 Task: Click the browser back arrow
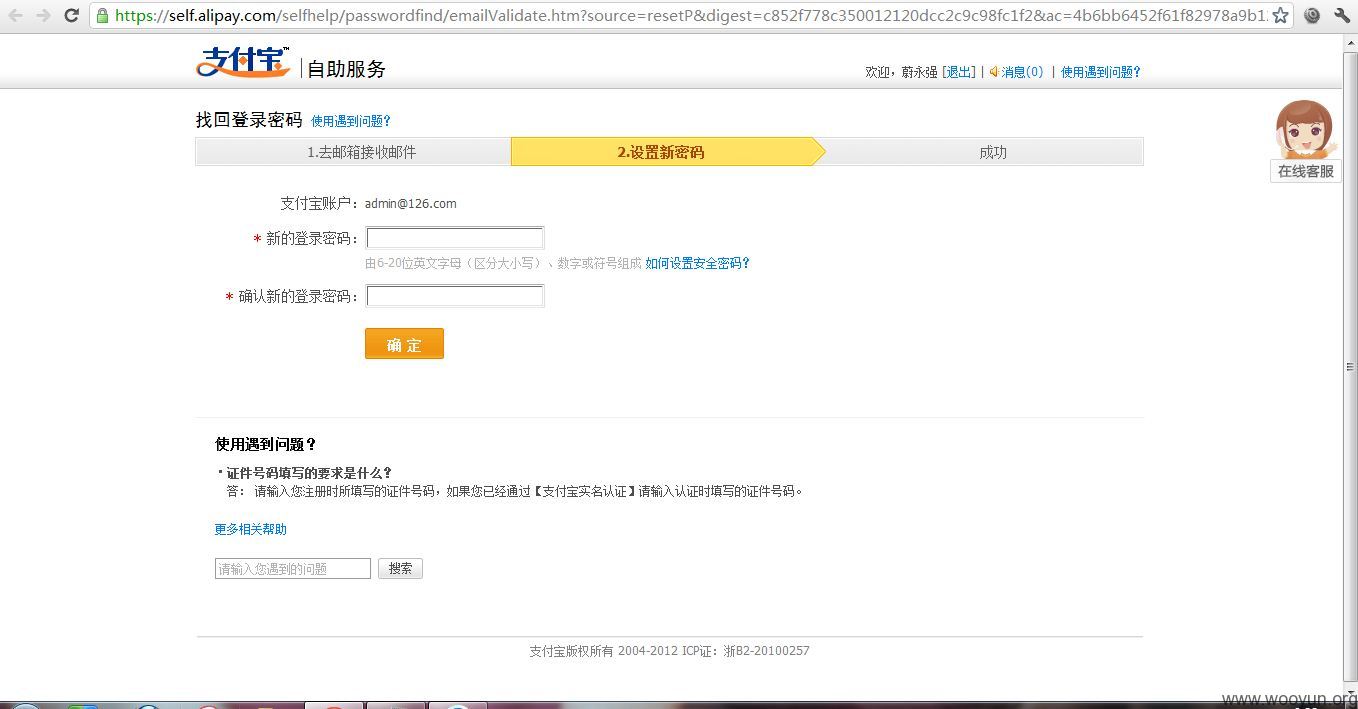click(x=15, y=15)
